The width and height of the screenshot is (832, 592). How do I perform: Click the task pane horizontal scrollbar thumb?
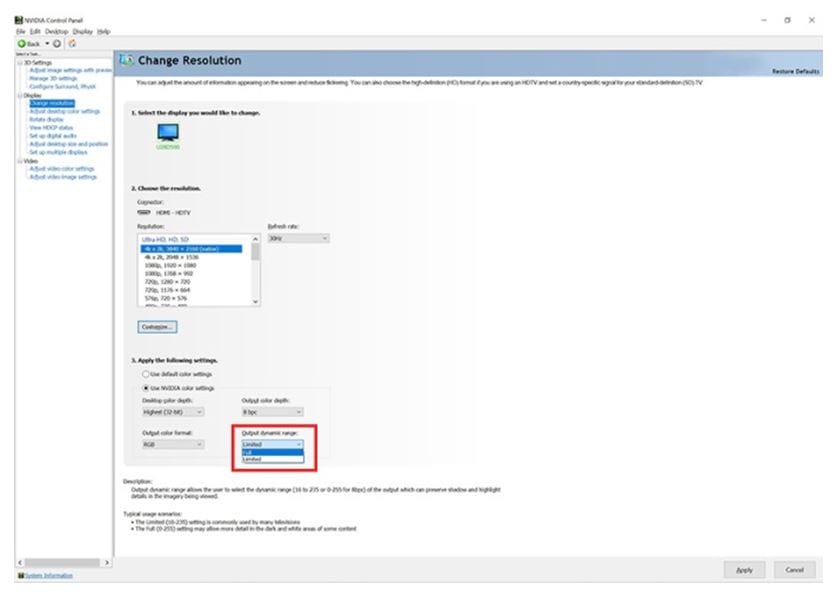point(62,562)
